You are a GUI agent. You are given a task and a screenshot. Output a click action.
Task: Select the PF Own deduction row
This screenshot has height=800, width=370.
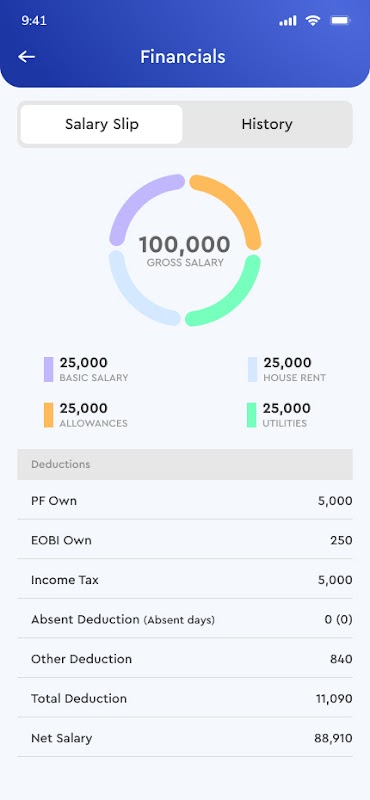coord(185,501)
